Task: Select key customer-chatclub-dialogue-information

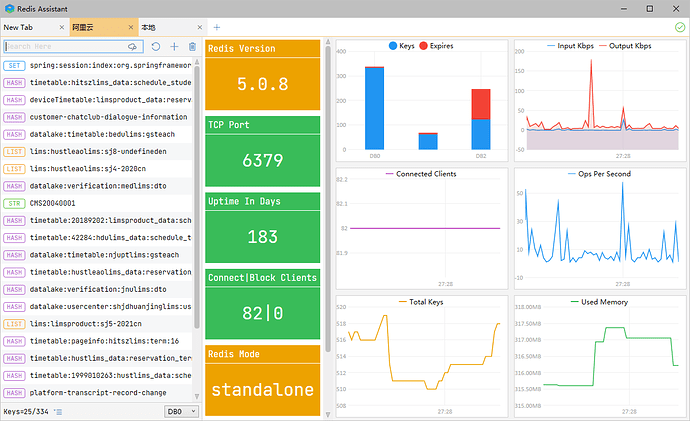Action: tap(110, 117)
